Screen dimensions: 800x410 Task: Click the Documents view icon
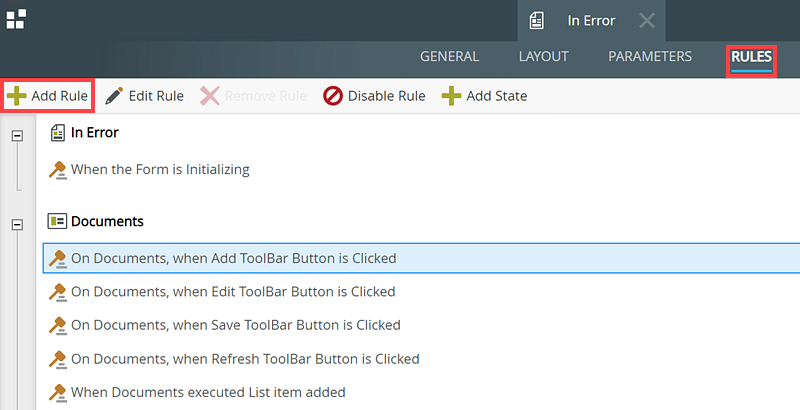[57, 221]
